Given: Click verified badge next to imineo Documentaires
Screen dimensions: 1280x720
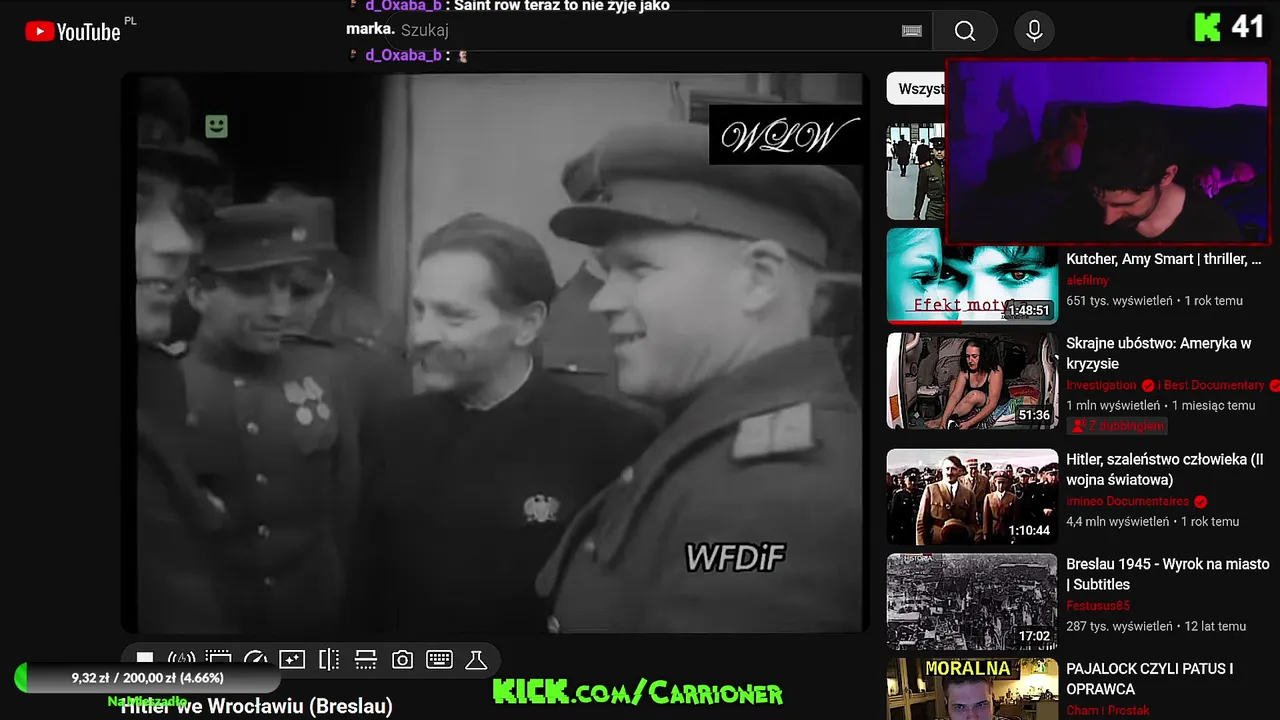Looking at the screenshot, I should (x=1200, y=501).
